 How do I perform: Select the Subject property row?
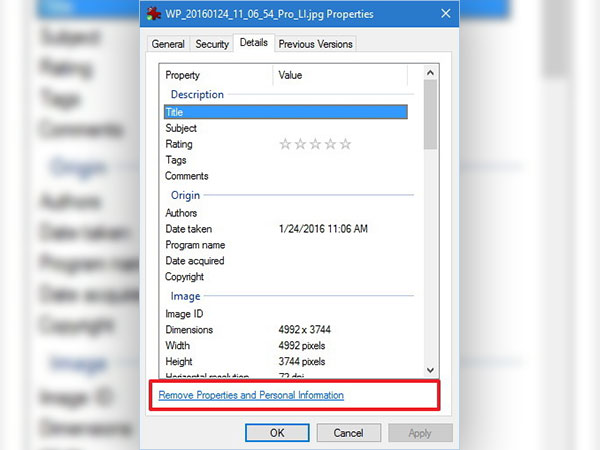tap(181, 128)
